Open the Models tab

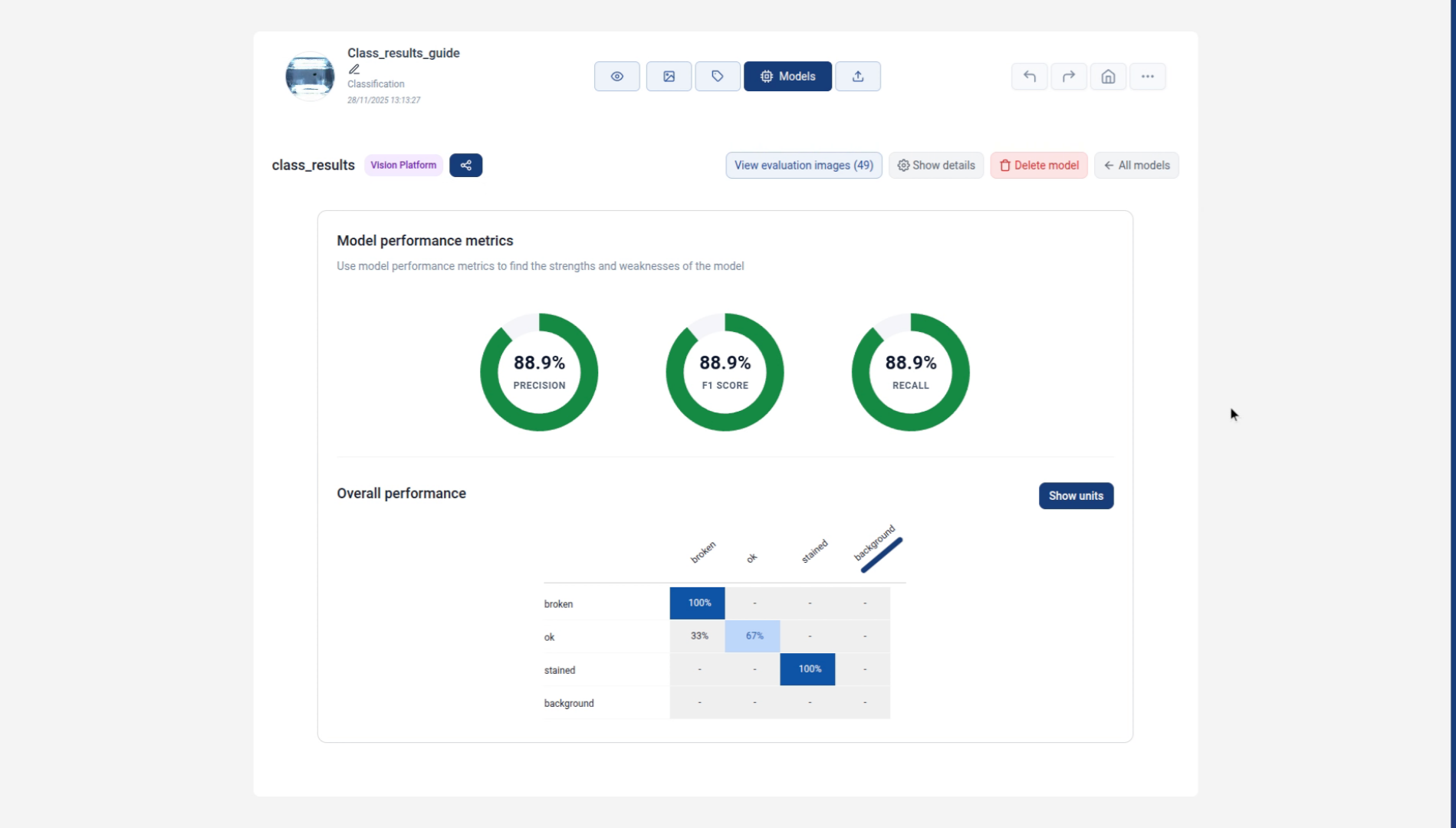787,77
